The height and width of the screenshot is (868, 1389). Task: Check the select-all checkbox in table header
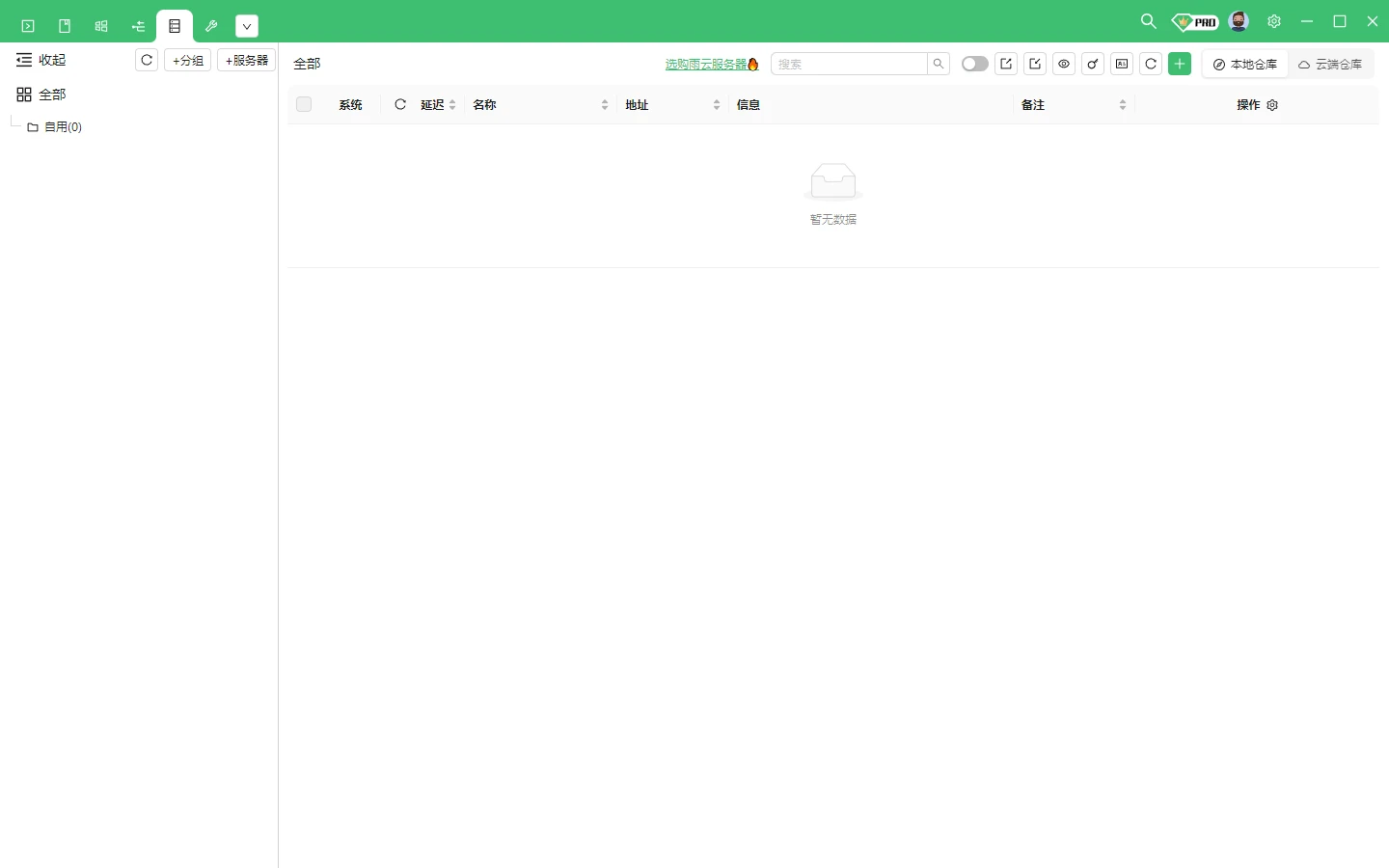pyautogui.click(x=304, y=104)
